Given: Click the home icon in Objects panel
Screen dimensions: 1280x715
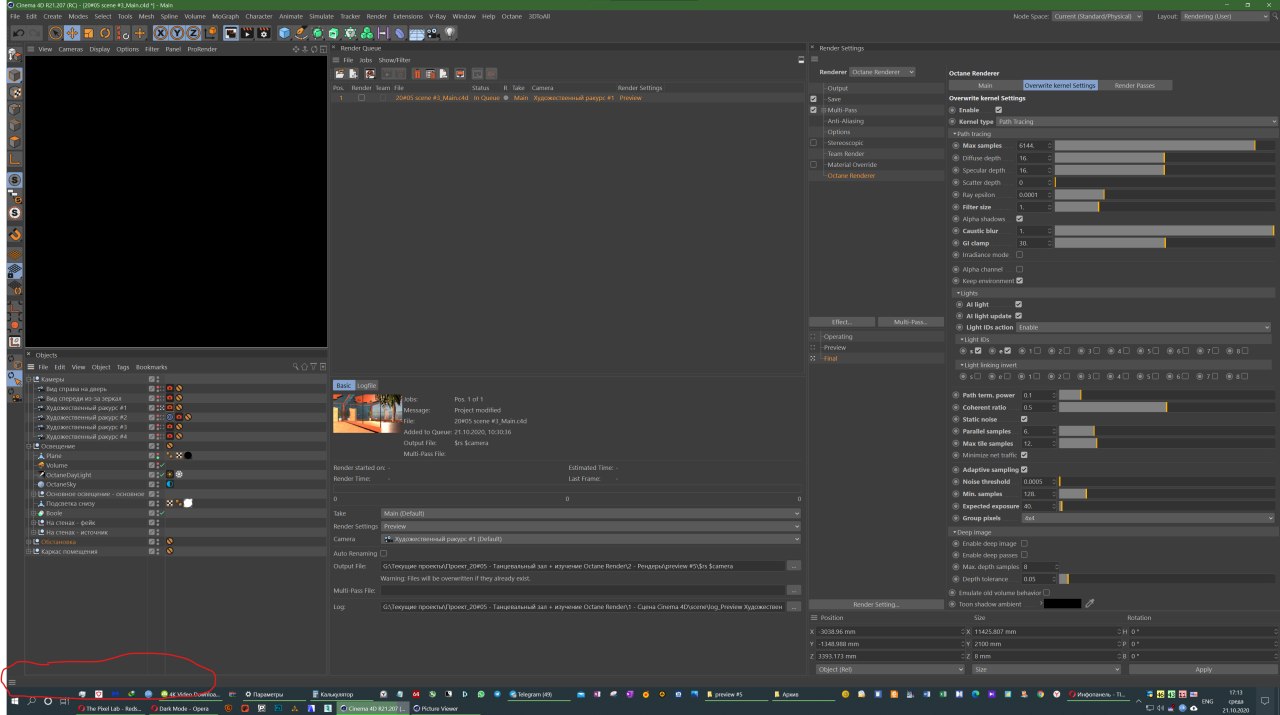Looking at the screenshot, I should coord(305,367).
